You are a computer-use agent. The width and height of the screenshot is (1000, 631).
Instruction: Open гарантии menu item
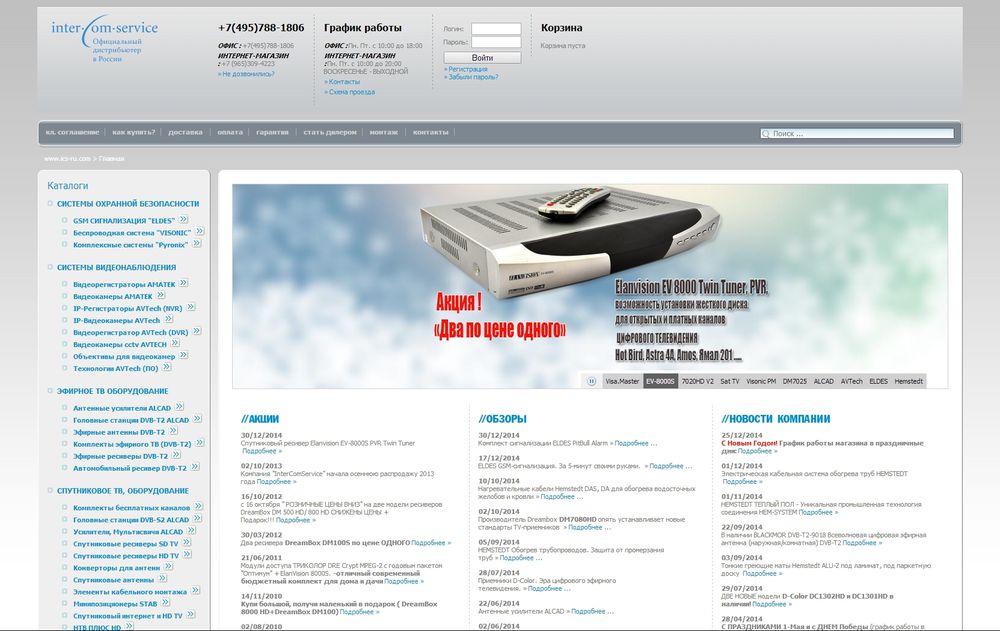[x=272, y=133]
